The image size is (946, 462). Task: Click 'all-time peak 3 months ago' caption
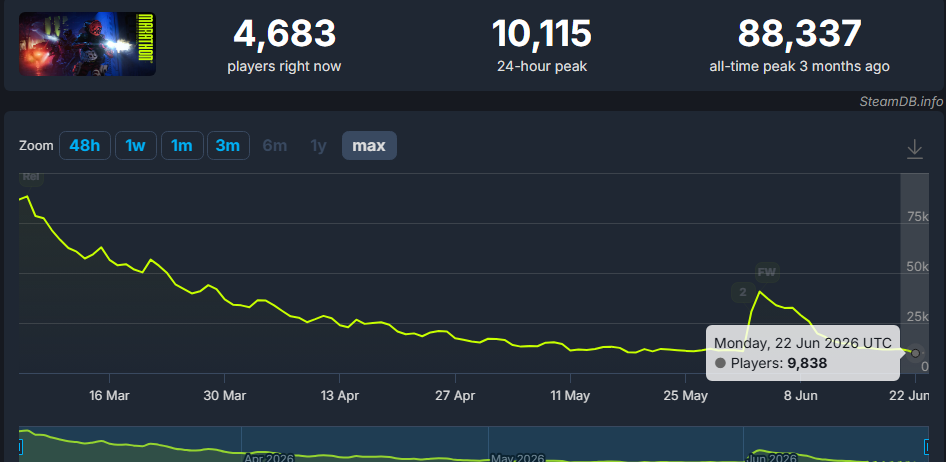799,66
